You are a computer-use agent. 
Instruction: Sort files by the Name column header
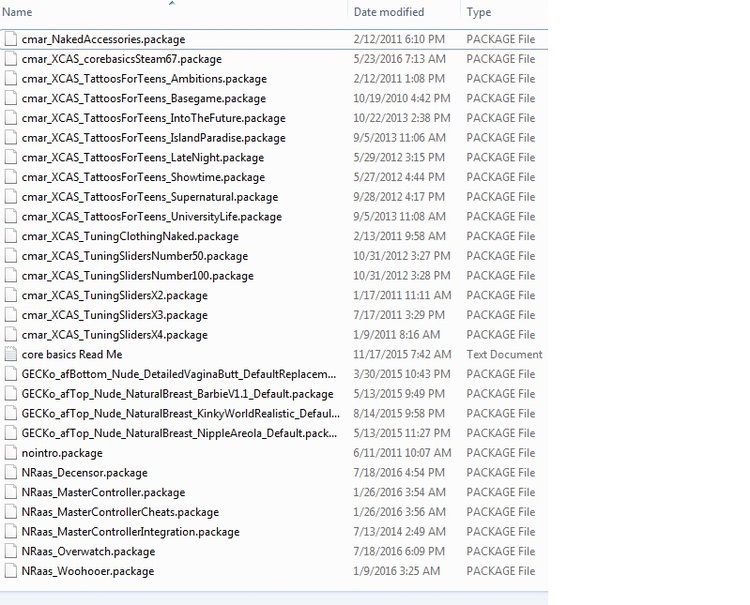pos(17,12)
